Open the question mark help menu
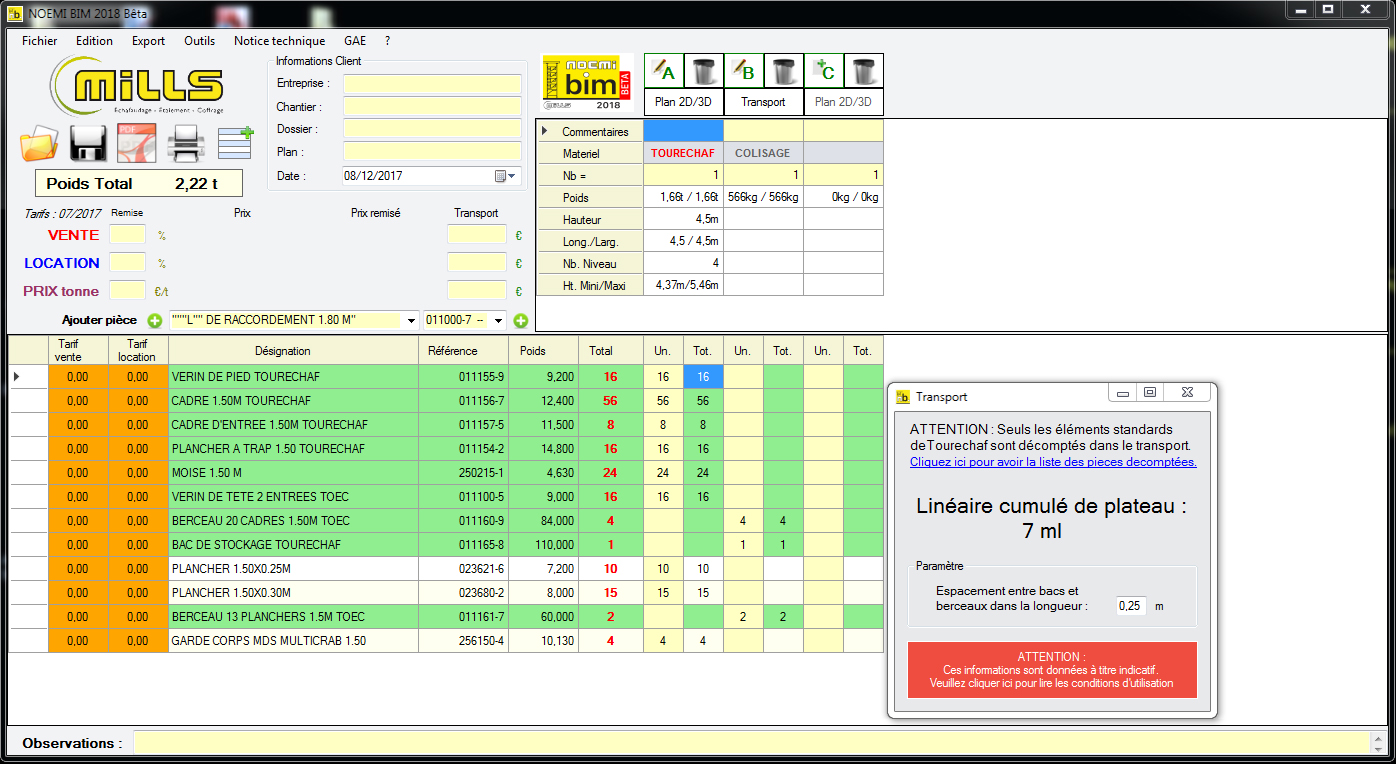Screen dimensions: 1396x764 (387, 41)
